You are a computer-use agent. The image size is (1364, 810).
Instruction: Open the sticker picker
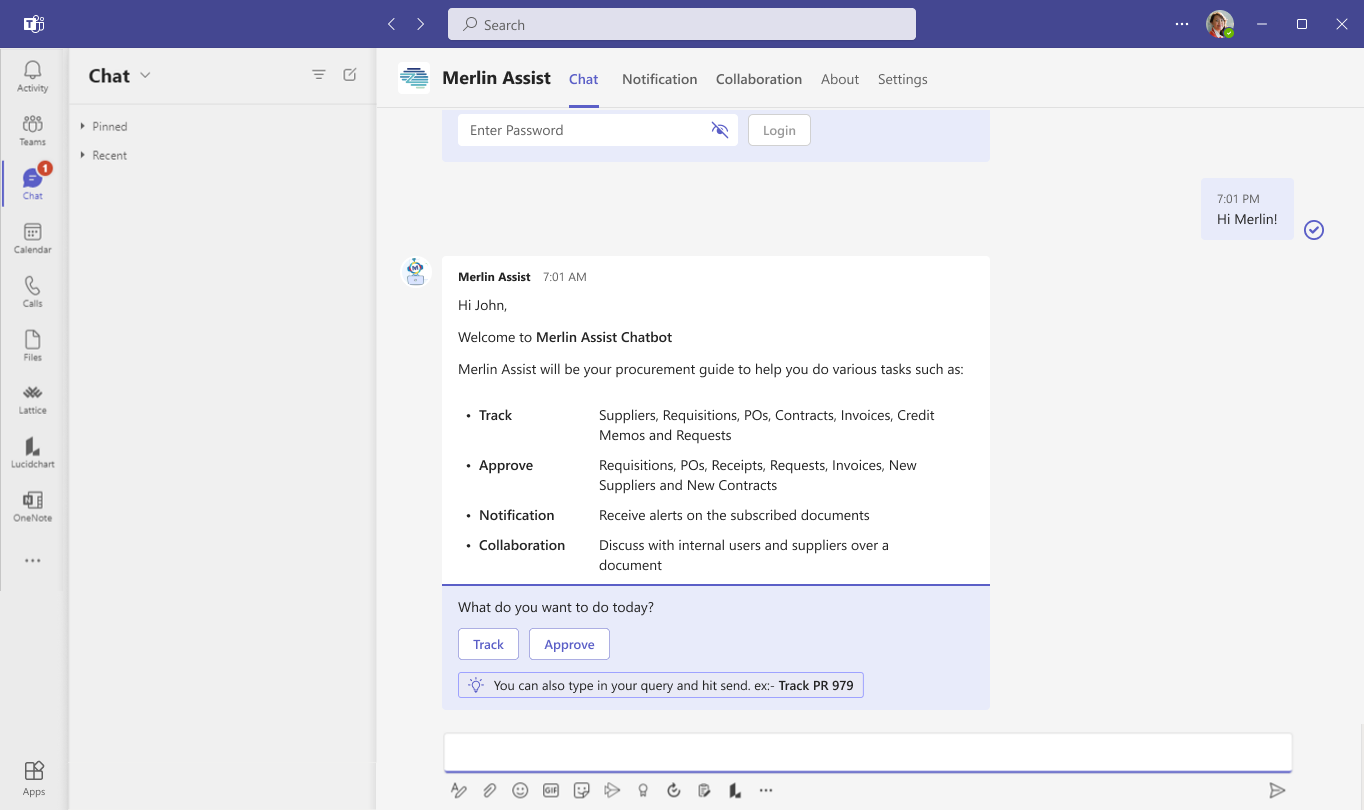click(x=582, y=790)
